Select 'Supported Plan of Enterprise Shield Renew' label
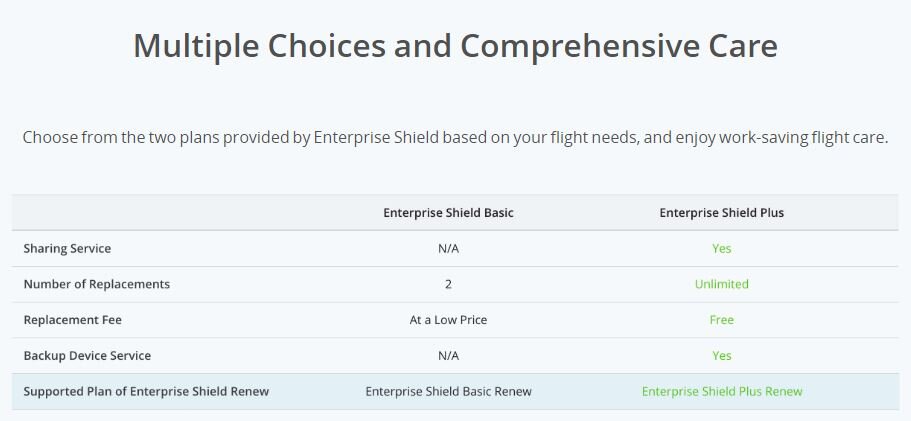The image size is (911, 421). [x=146, y=391]
